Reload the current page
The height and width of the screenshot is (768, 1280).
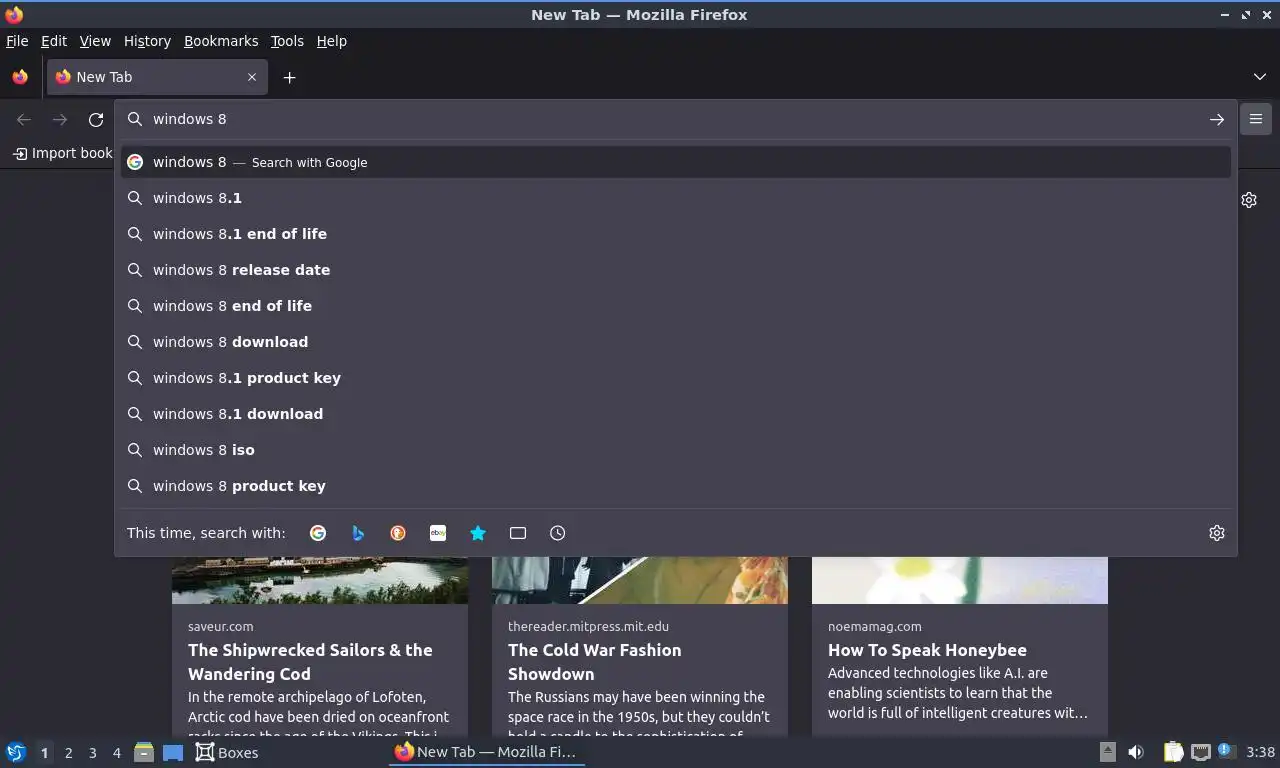tap(96, 120)
